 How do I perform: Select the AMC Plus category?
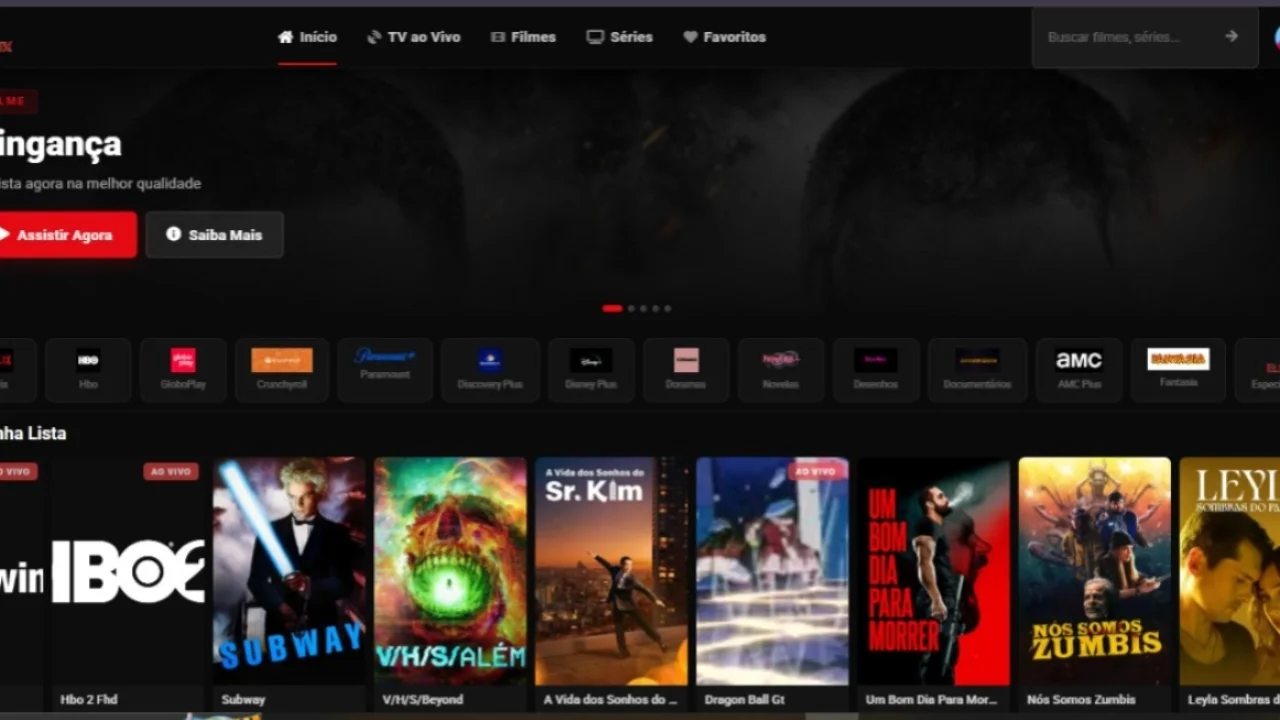click(1079, 370)
